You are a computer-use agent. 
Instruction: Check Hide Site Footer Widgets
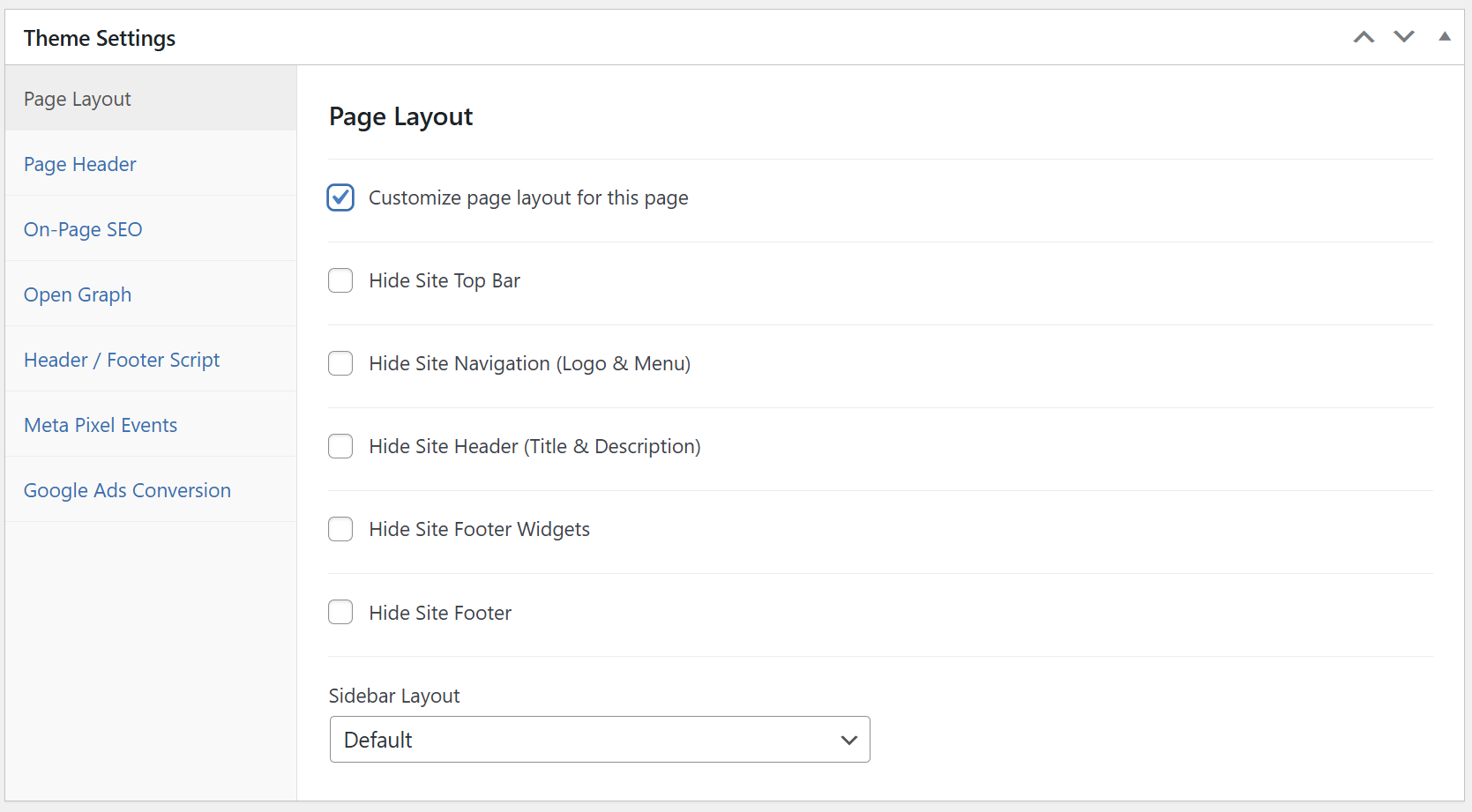click(x=340, y=529)
